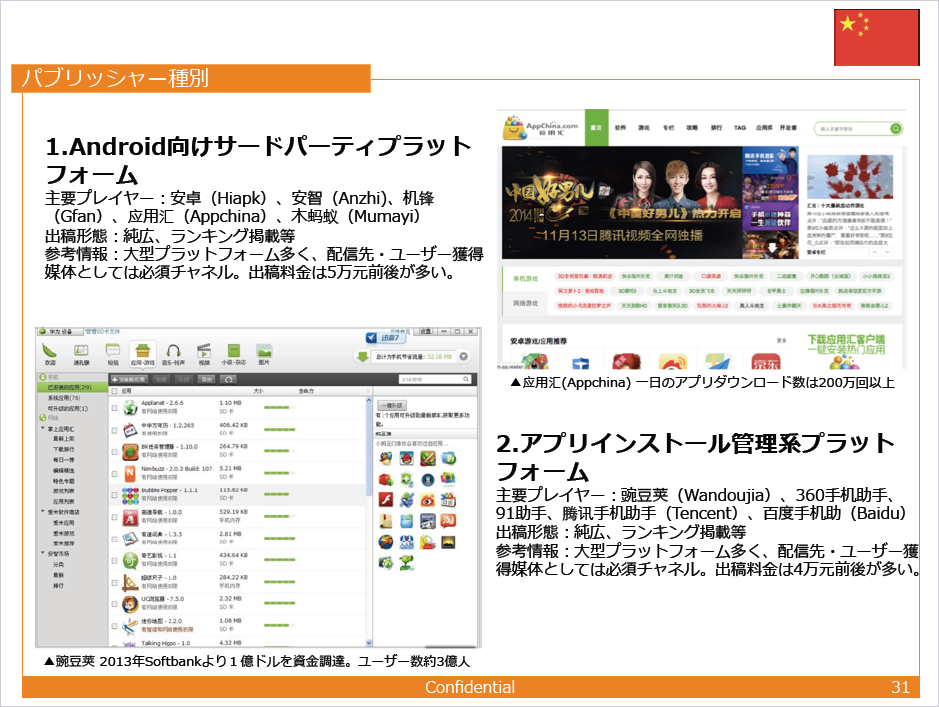
Task: Open the red Flash player recommended icon
Action: [x=386, y=500]
